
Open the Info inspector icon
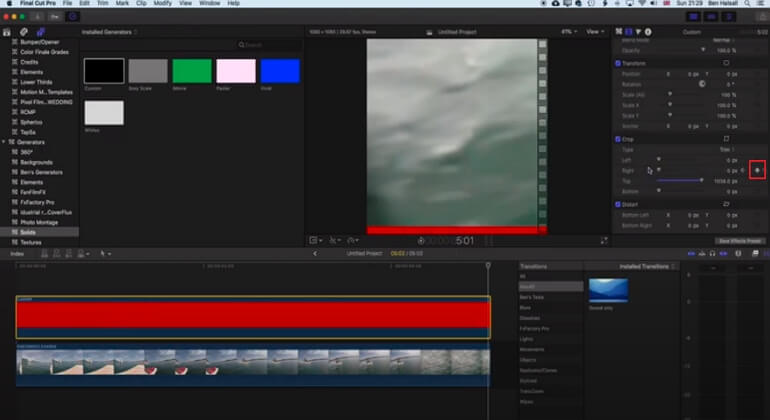(x=648, y=32)
